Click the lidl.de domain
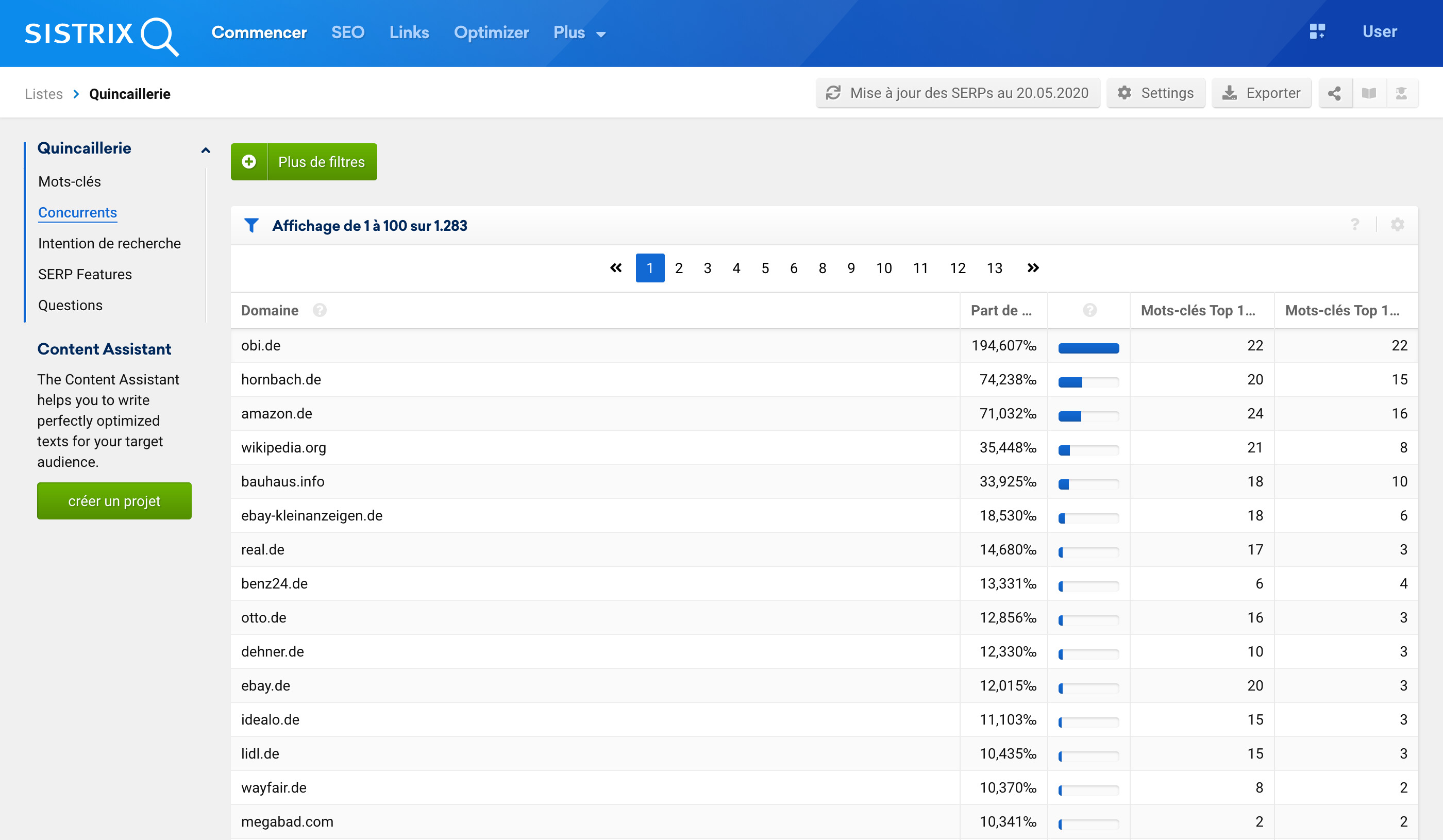1443x840 pixels. click(x=260, y=753)
